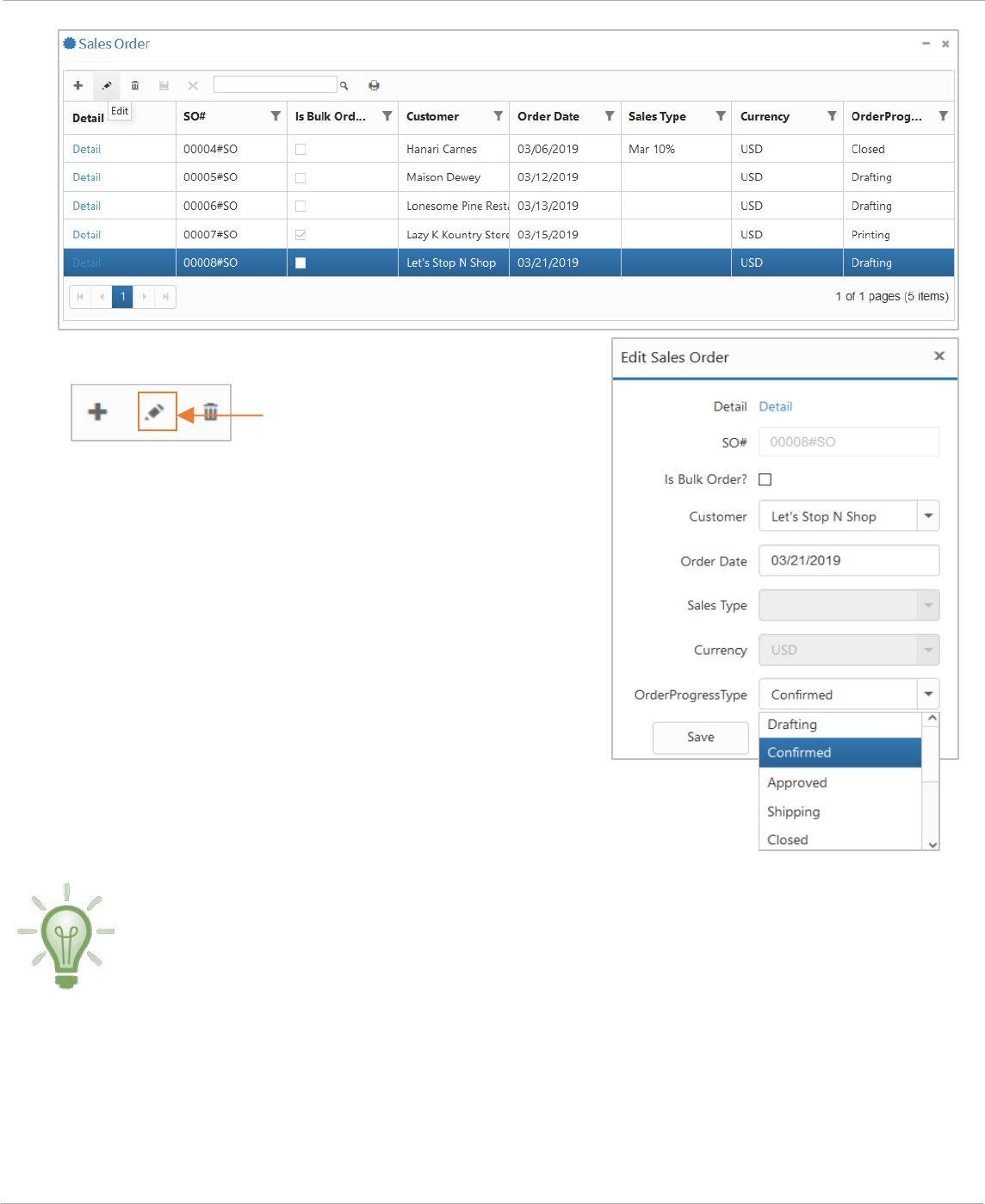
Task: Toggle Is Bulk checkbox for 00006#SO
Action: tap(300, 206)
